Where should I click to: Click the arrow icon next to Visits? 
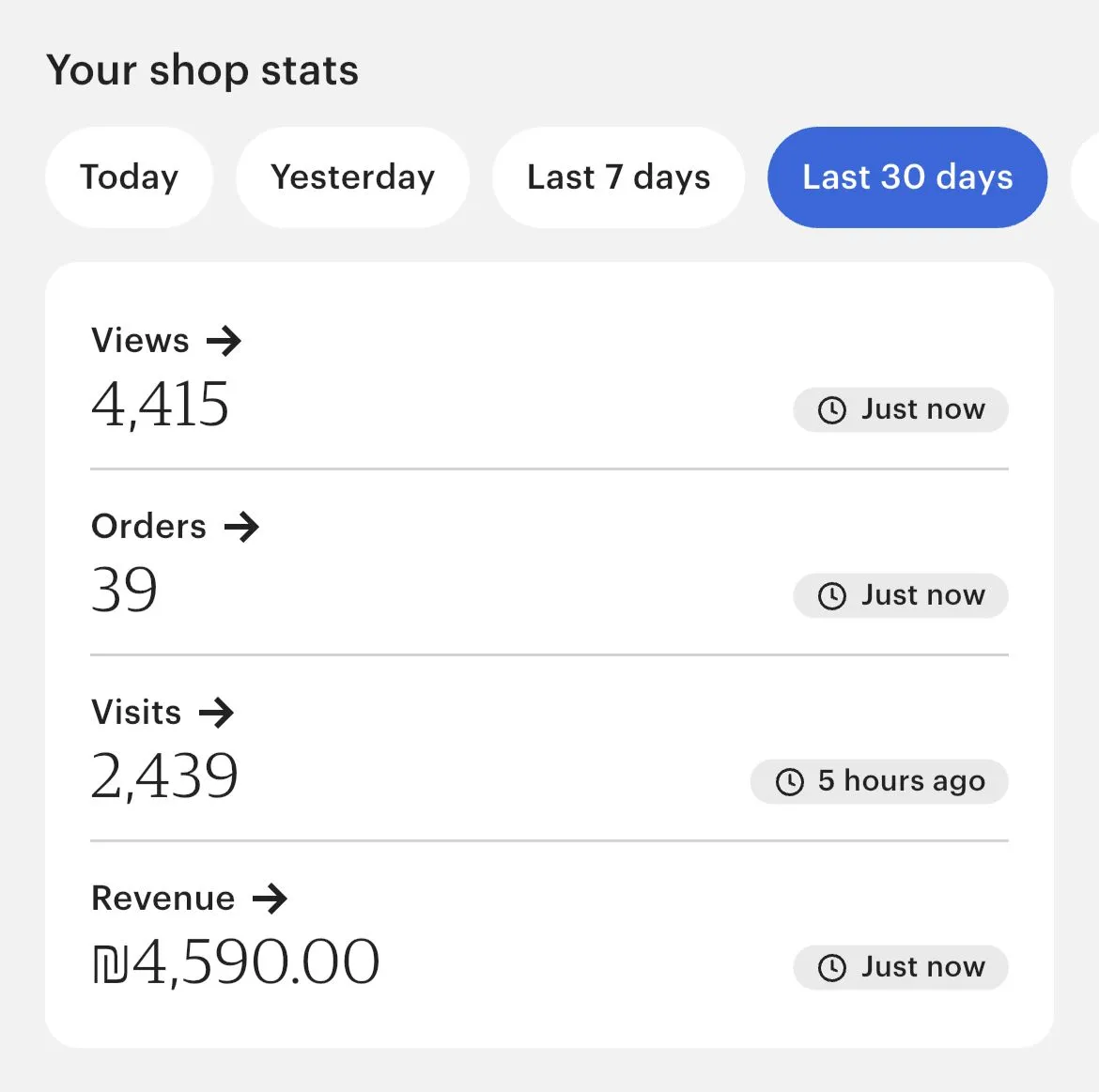pos(216,713)
